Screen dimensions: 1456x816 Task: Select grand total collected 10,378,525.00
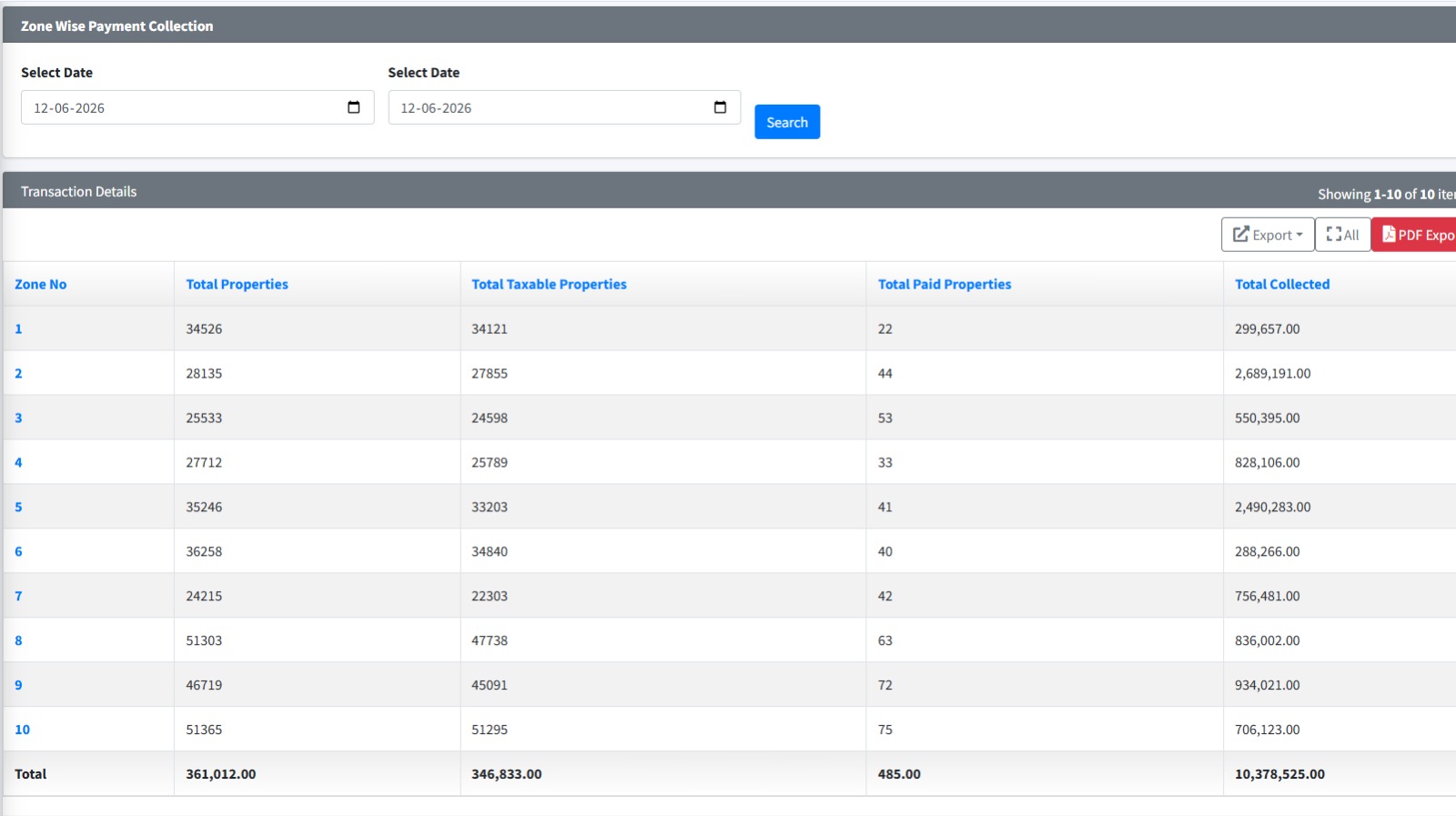coord(1279,774)
